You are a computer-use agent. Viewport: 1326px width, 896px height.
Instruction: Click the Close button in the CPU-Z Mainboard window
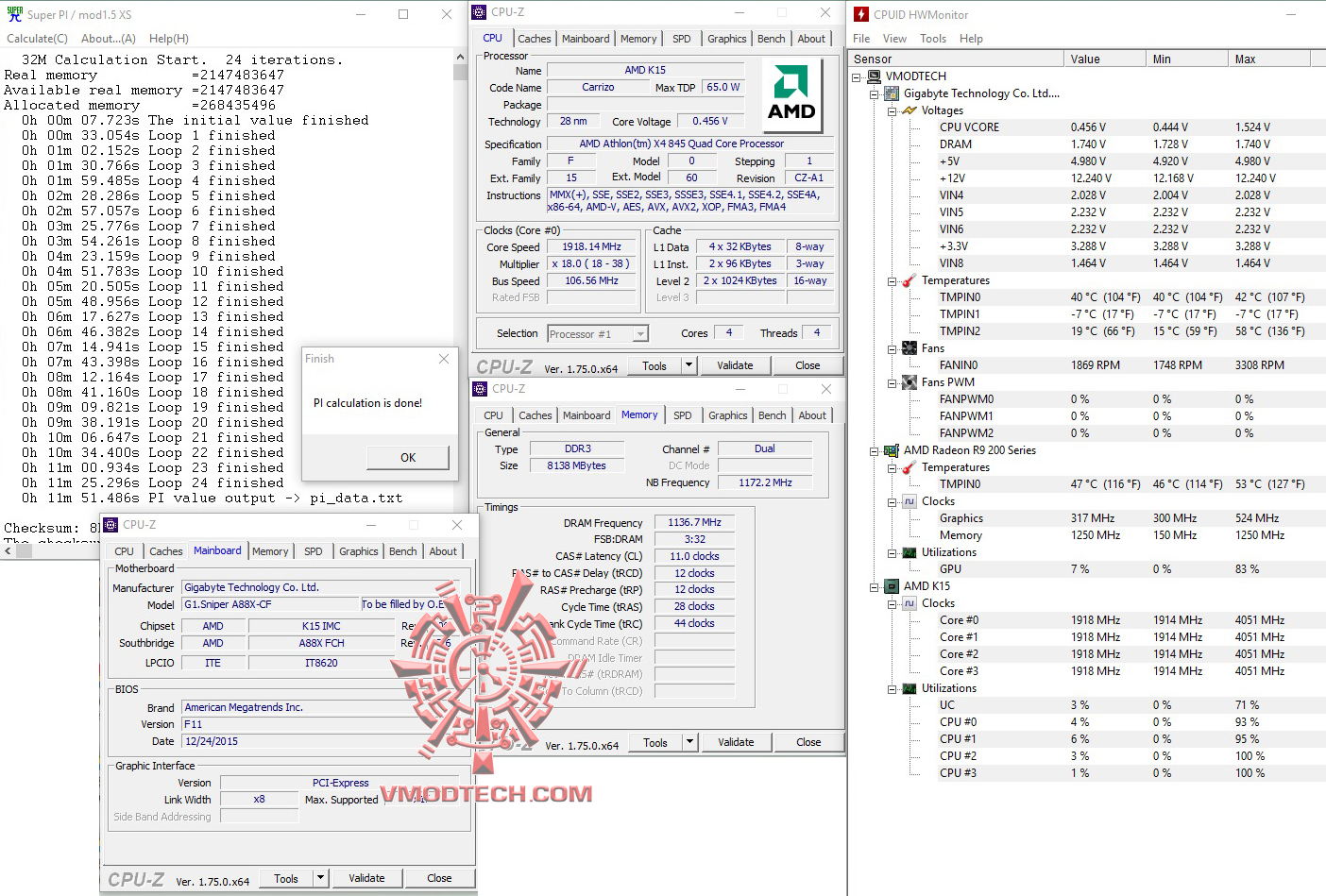click(439, 878)
